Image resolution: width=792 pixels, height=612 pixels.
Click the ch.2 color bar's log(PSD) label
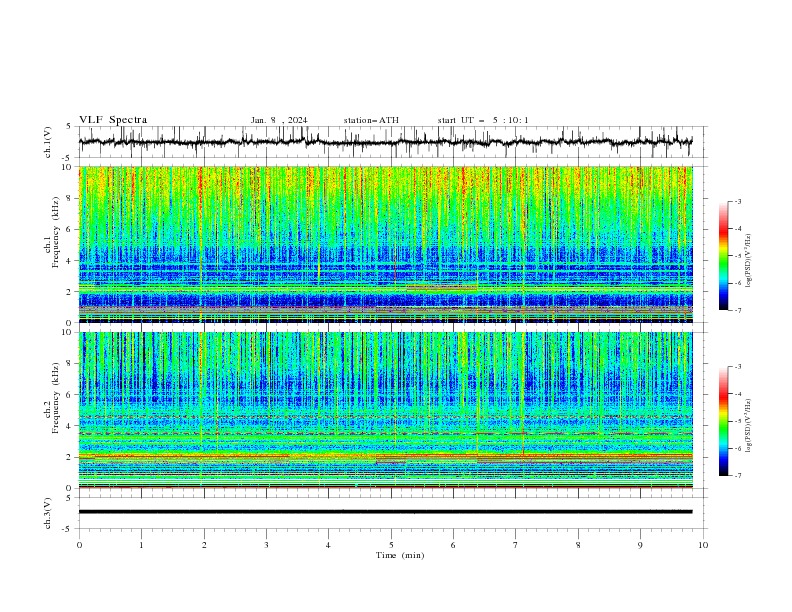(x=749, y=426)
